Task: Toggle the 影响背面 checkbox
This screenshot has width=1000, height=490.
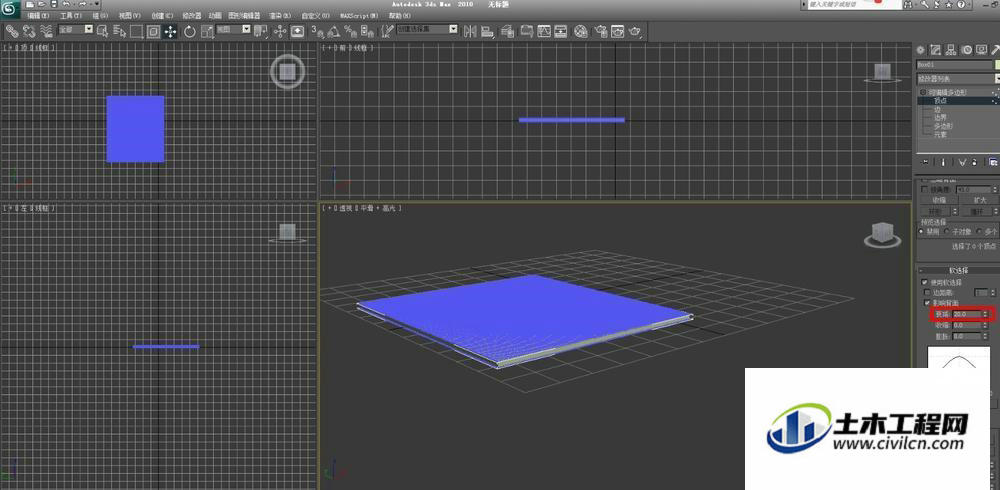Action: click(927, 302)
